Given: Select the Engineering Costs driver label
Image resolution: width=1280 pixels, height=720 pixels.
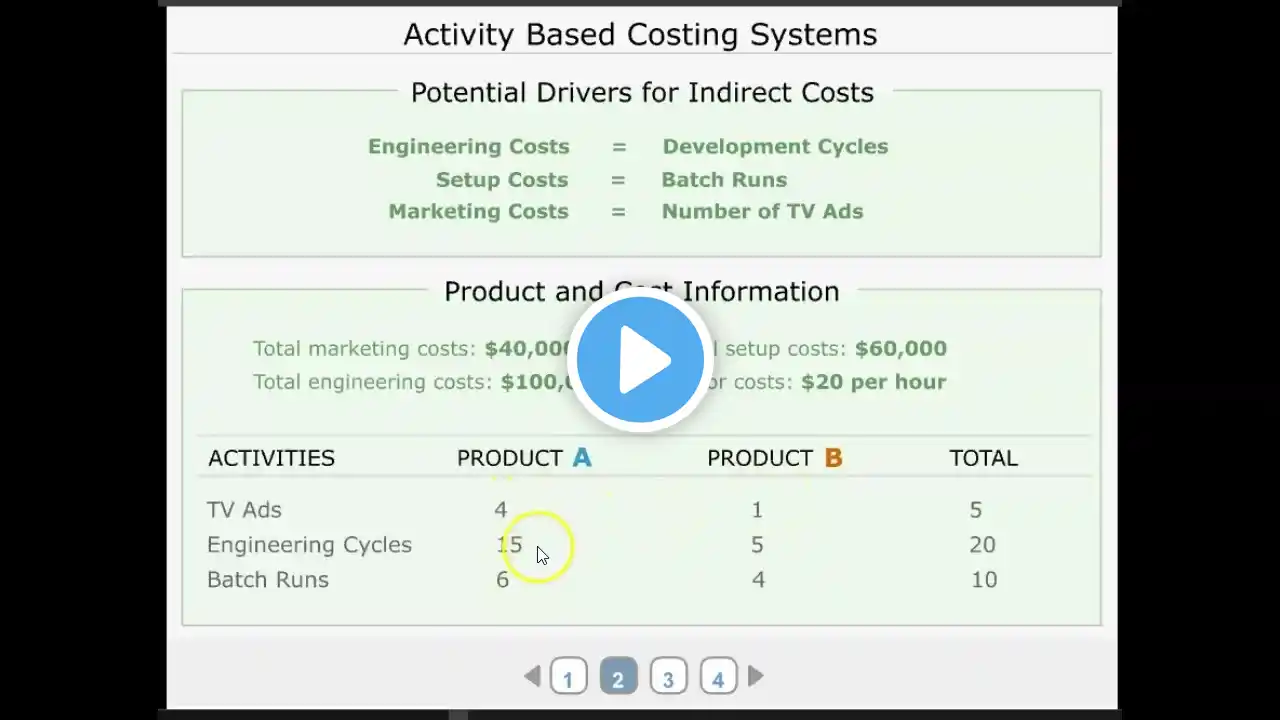Looking at the screenshot, I should [468, 146].
